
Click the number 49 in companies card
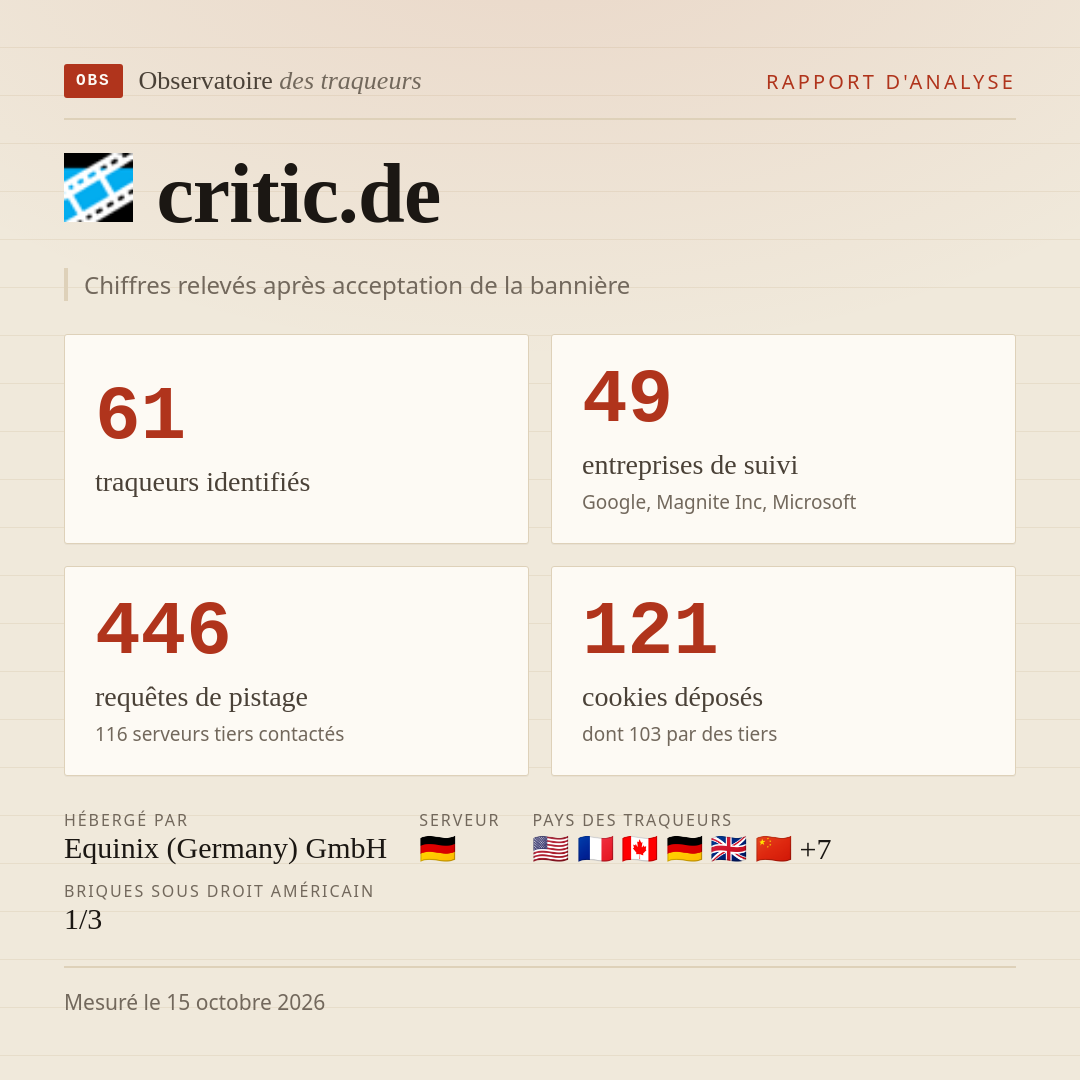627,397
